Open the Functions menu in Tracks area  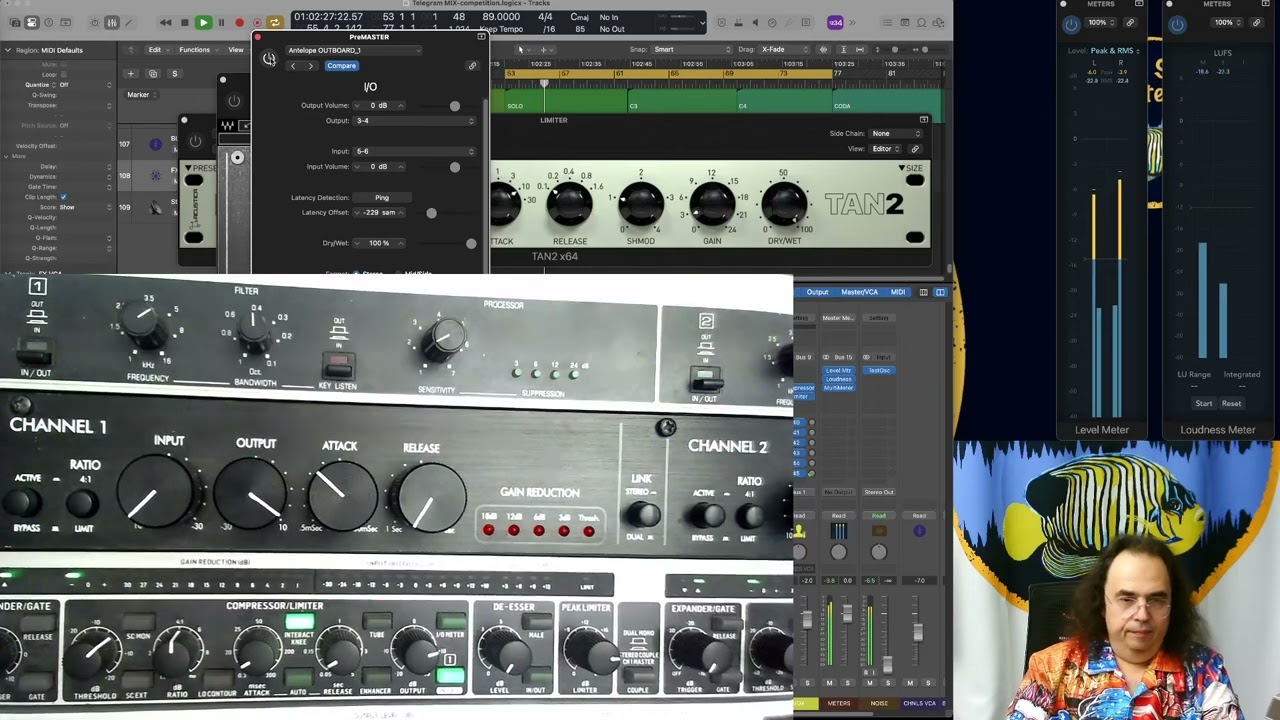pyautogui.click(x=197, y=49)
